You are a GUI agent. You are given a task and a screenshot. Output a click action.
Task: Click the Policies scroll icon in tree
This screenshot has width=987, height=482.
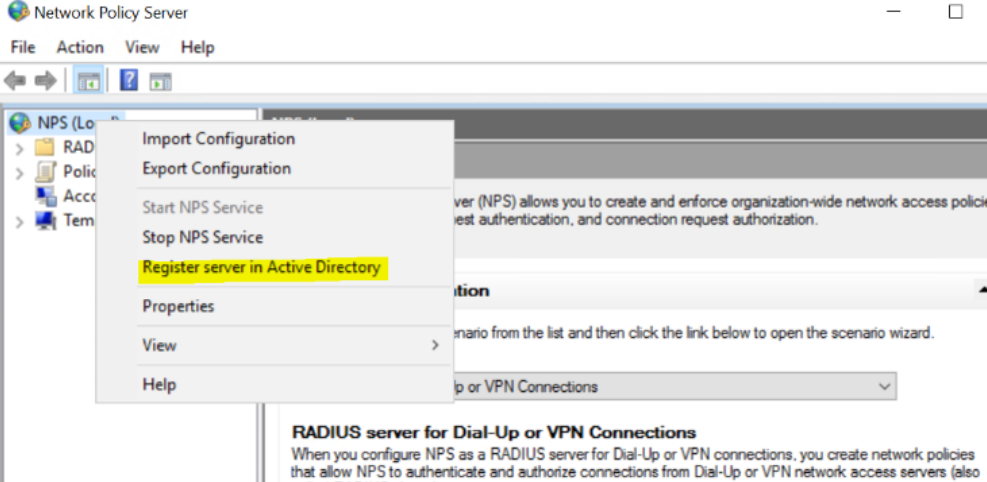point(46,172)
